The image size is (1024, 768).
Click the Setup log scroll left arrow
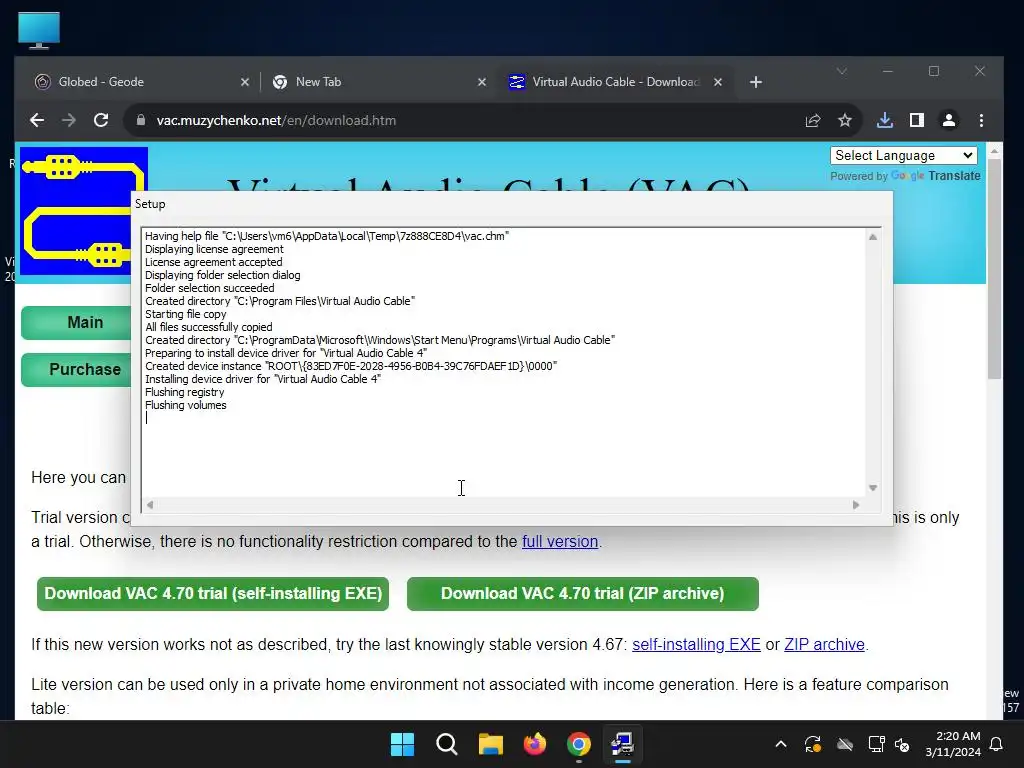coord(150,505)
